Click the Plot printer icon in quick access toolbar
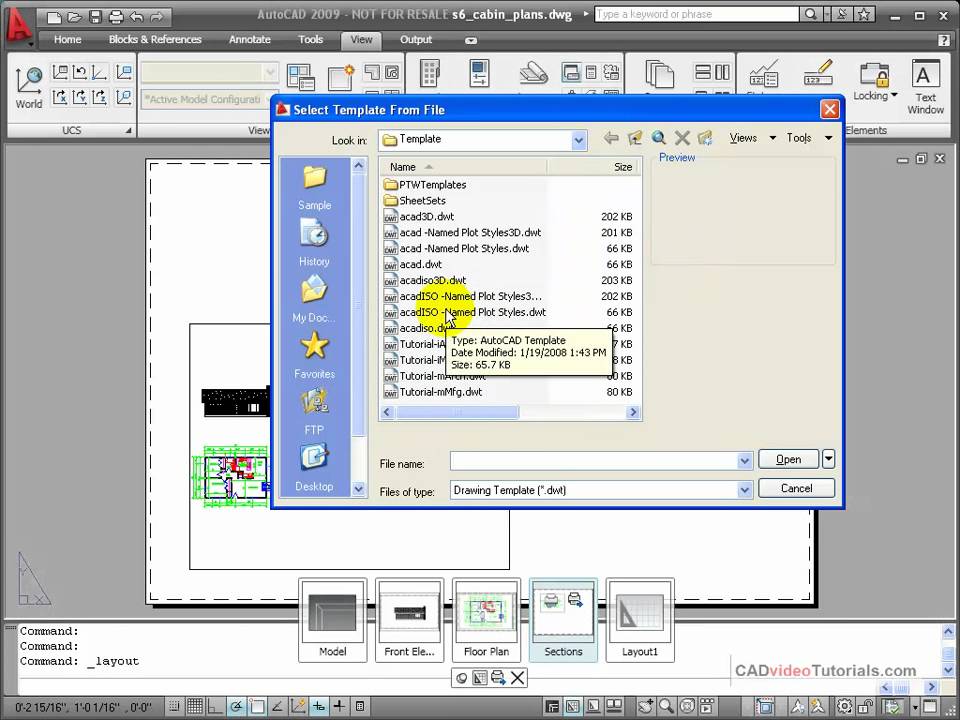The width and height of the screenshot is (960, 720). tap(116, 17)
